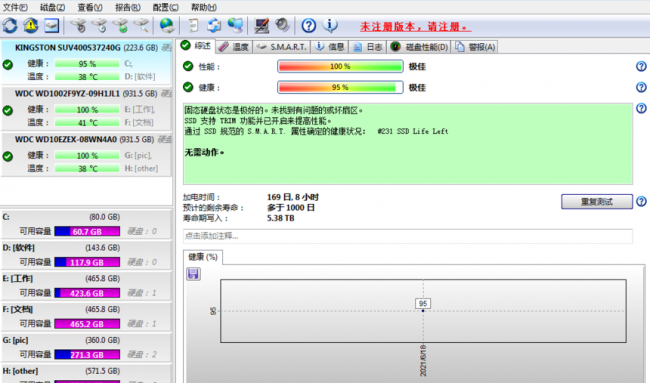Open the 报告(R) menu
The height and width of the screenshot is (383, 650).
127,7
